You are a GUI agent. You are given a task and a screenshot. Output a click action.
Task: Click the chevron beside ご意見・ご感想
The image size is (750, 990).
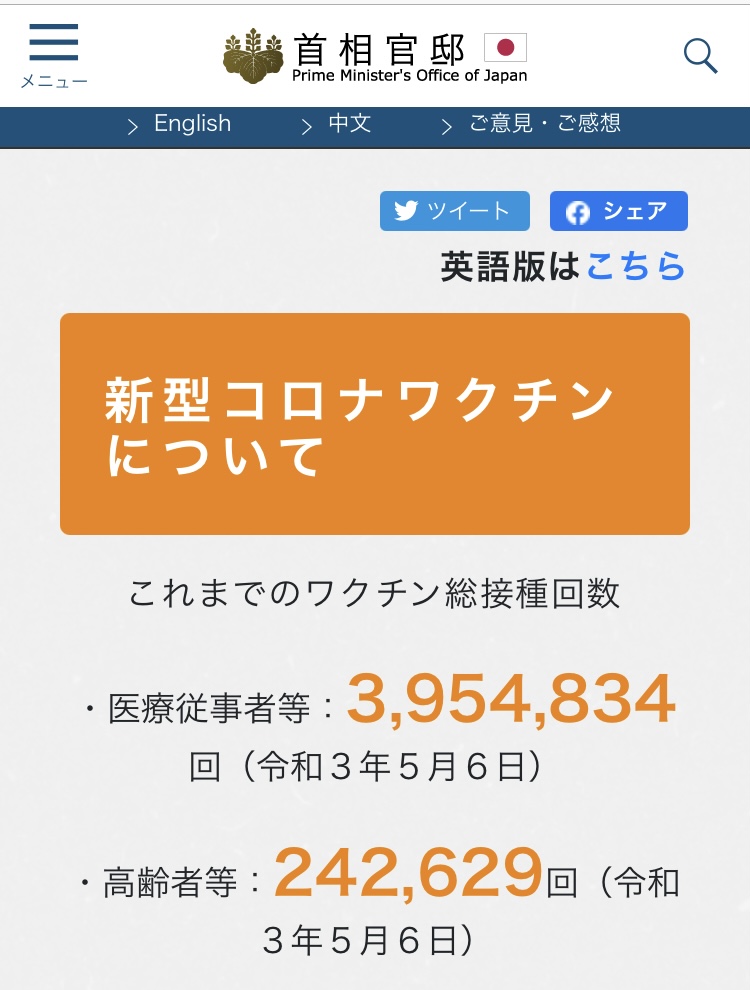[447, 128]
